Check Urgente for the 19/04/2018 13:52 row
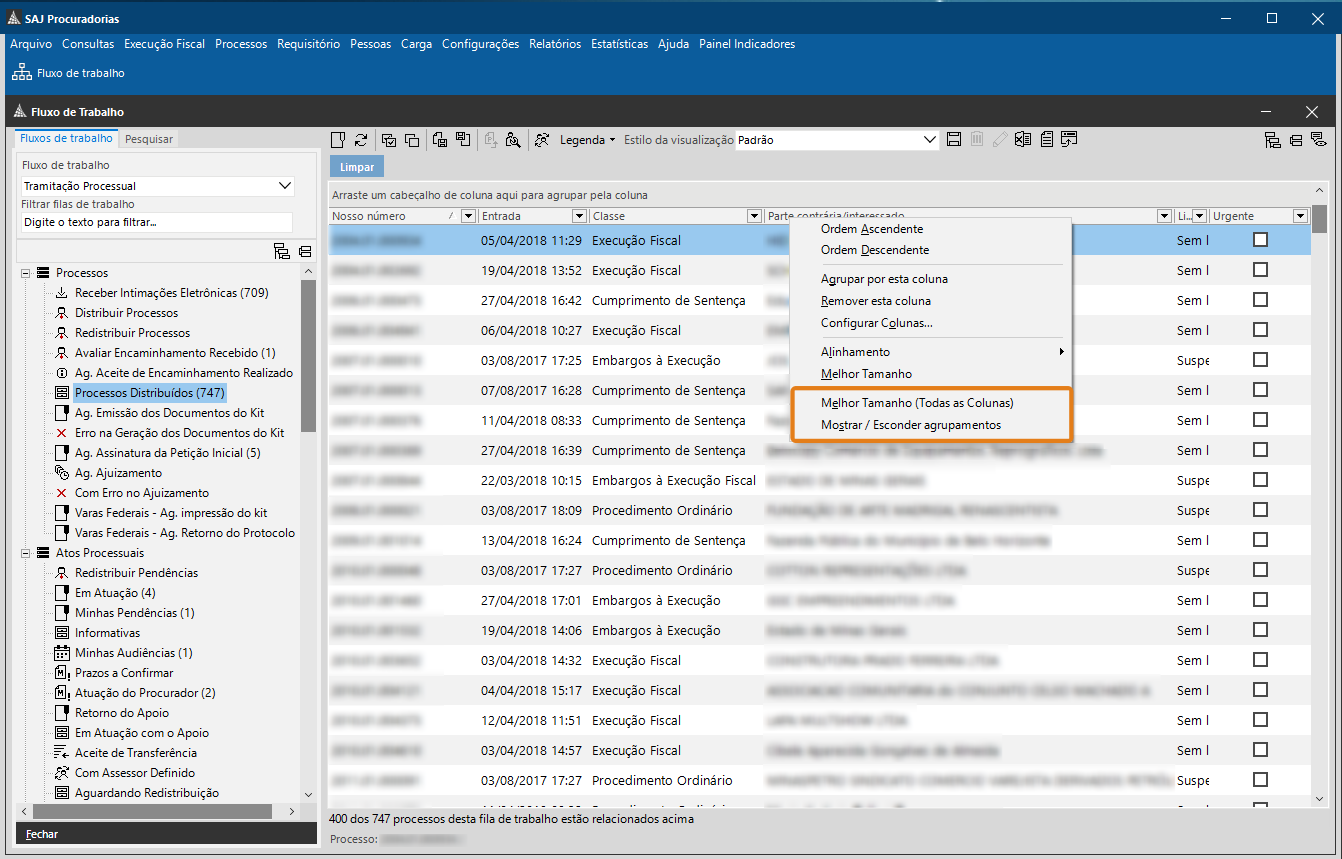Screen dimensions: 1342x859 (1260, 270)
